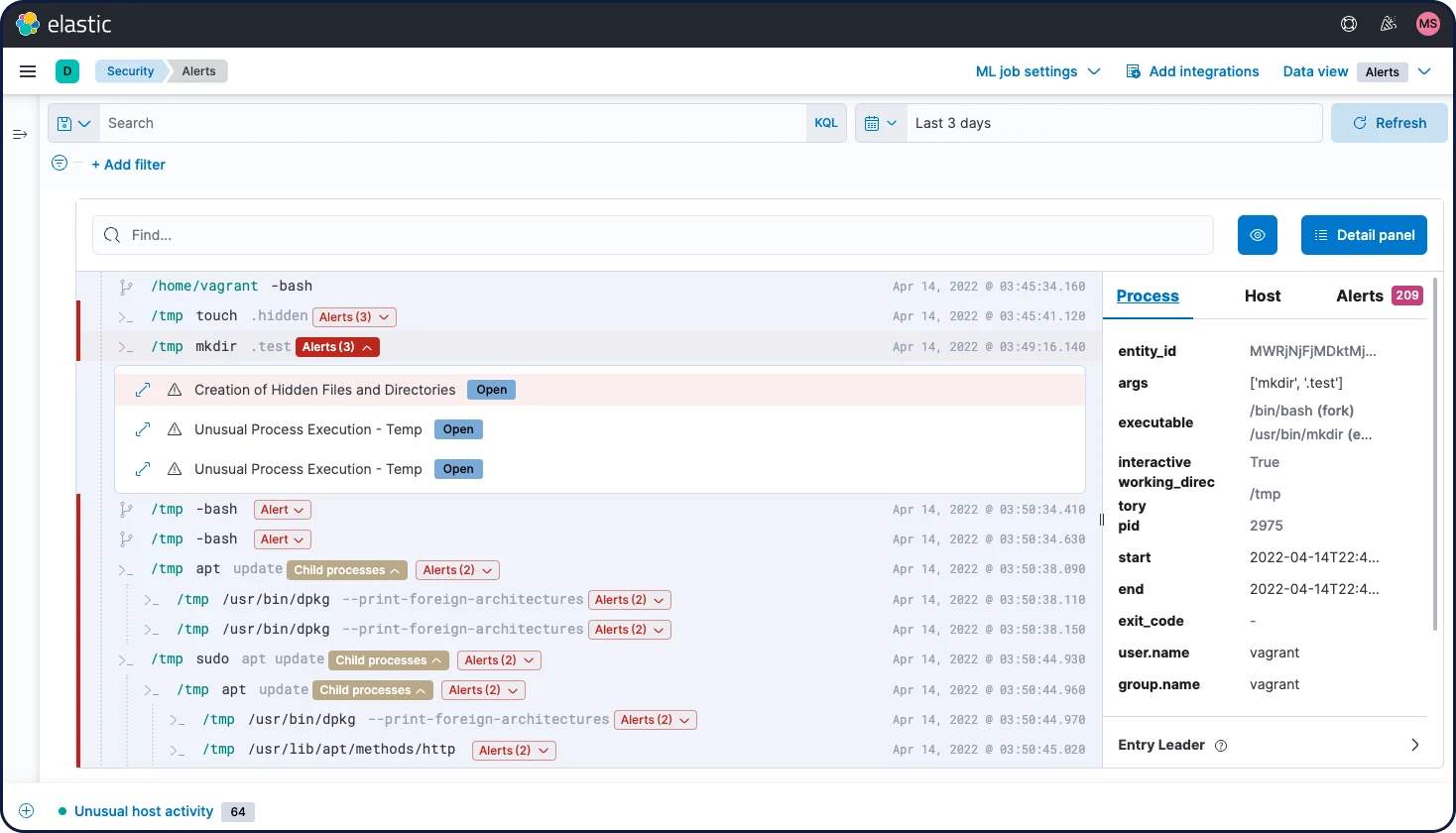Expand Alerts (2) on apt update 03:50:44.960
1456x833 pixels.
point(483,690)
